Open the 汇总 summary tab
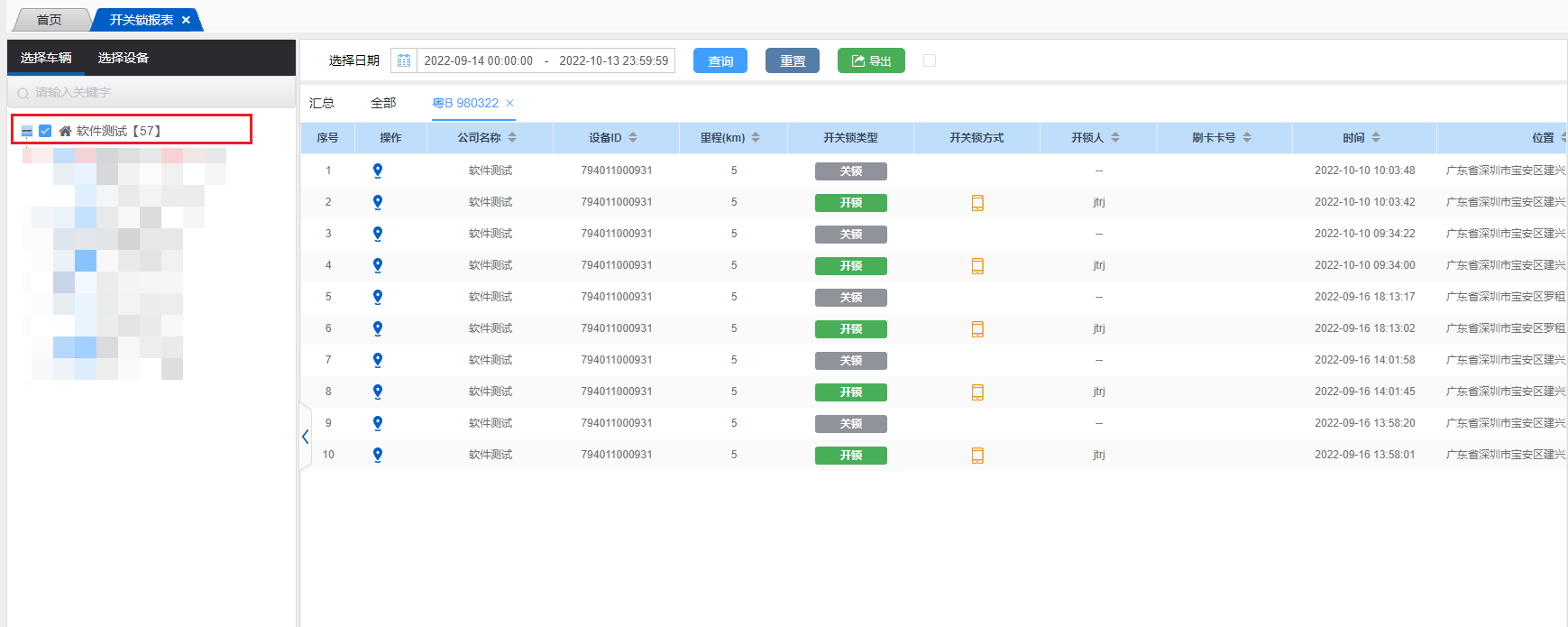Viewport: 1568px width, 627px height. [322, 103]
